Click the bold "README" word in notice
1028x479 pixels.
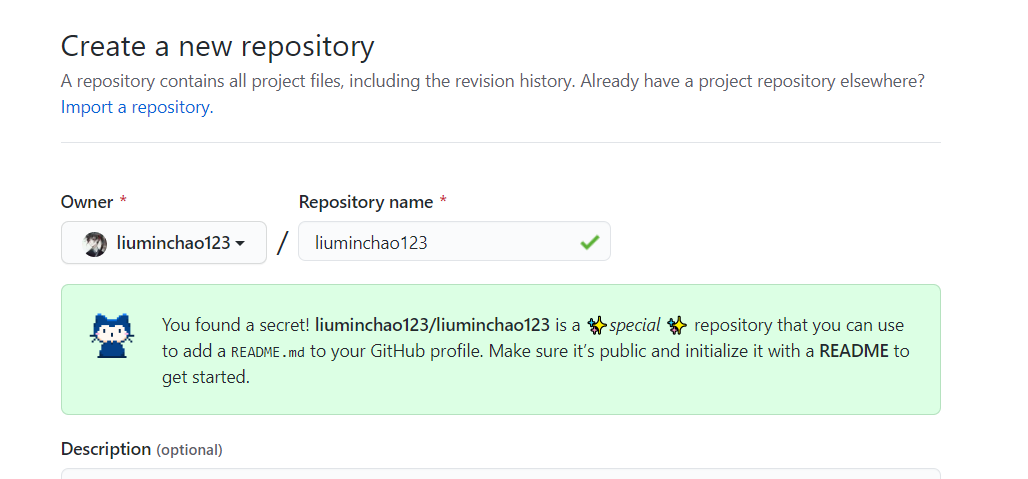(854, 351)
